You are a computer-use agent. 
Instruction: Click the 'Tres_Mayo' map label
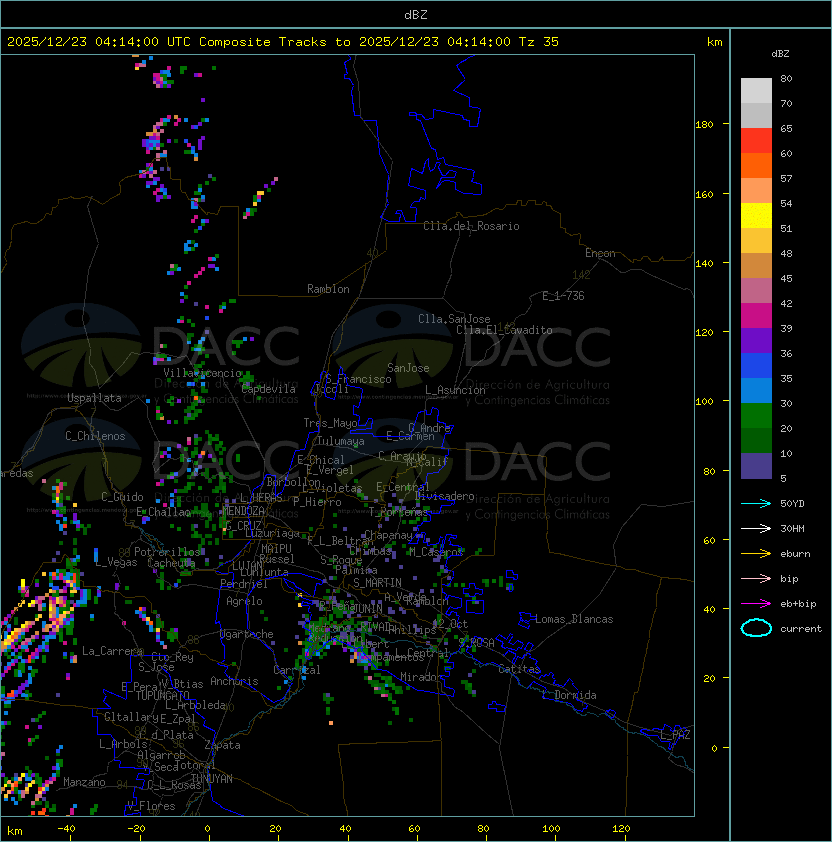pyautogui.click(x=330, y=423)
